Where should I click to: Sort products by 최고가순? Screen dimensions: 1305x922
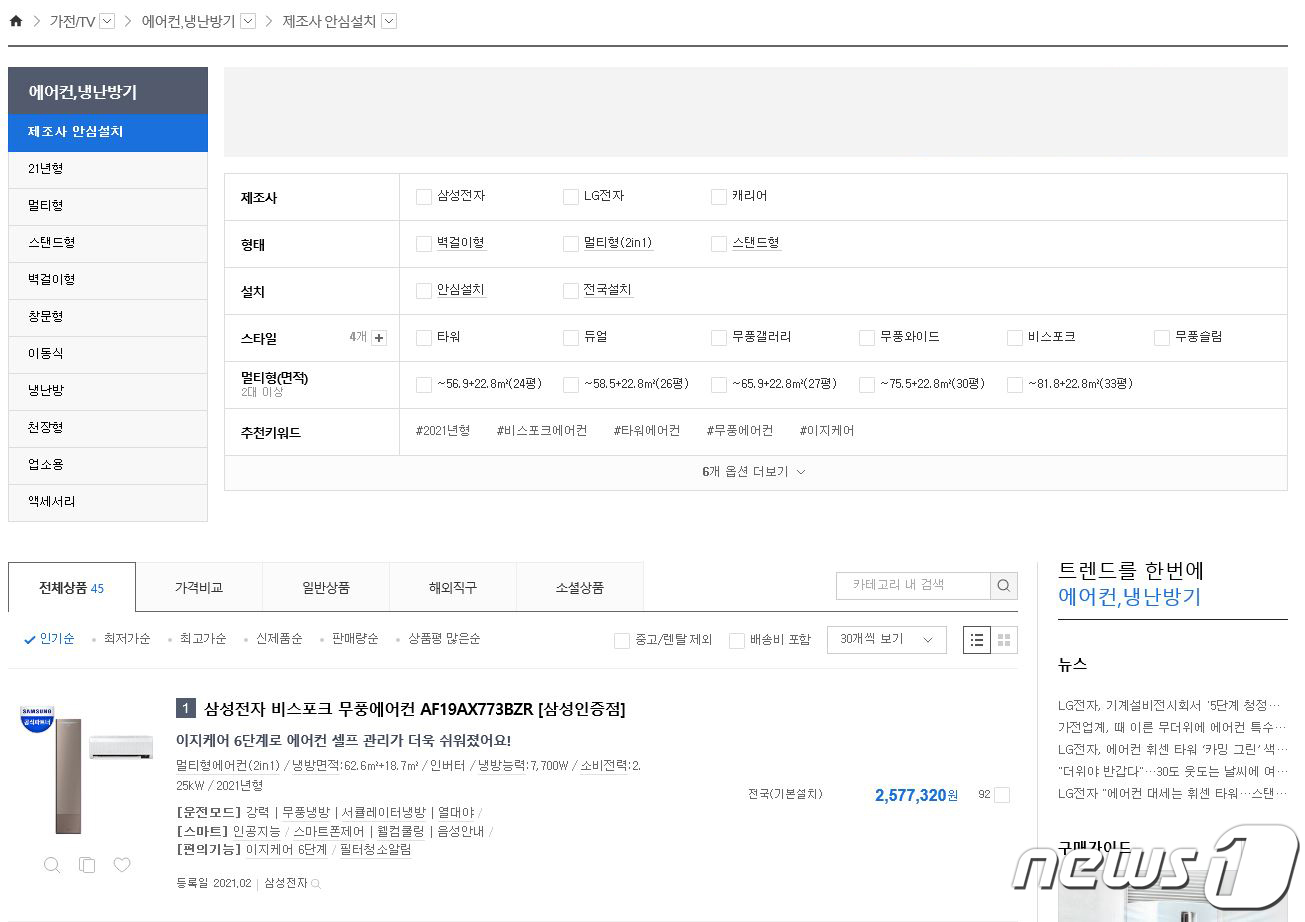tap(203, 639)
